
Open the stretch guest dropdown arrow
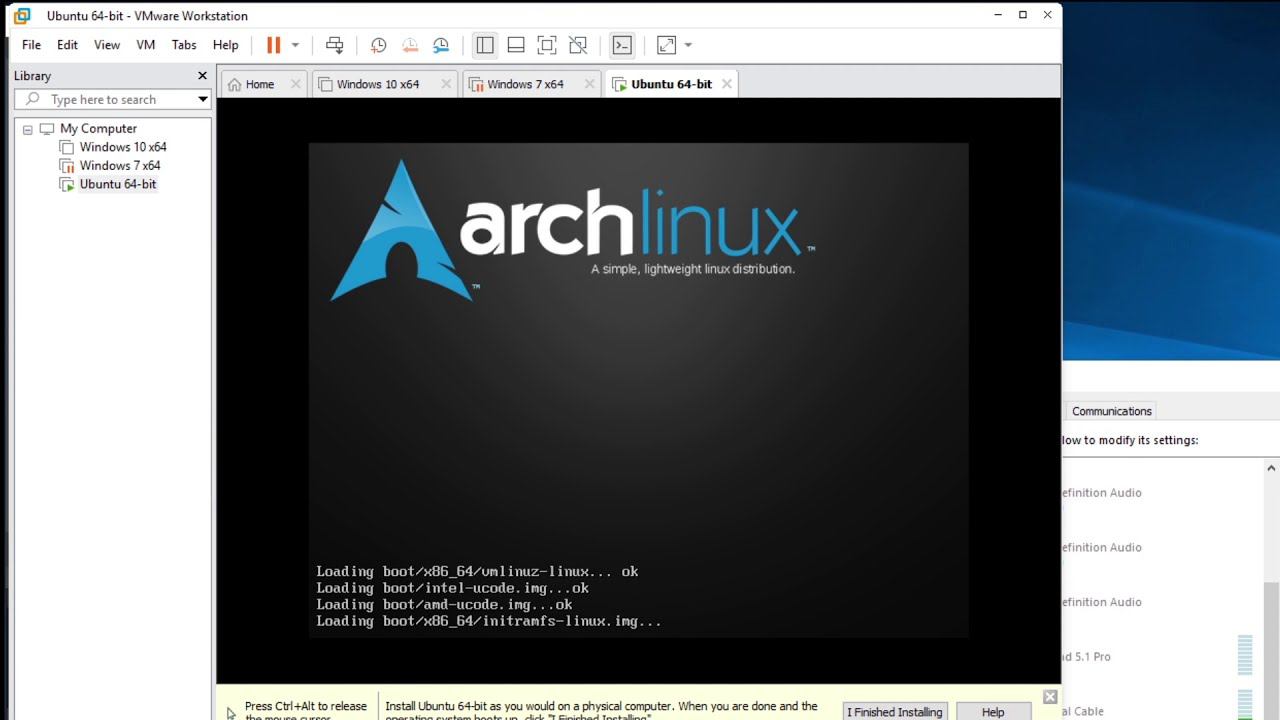(688, 45)
